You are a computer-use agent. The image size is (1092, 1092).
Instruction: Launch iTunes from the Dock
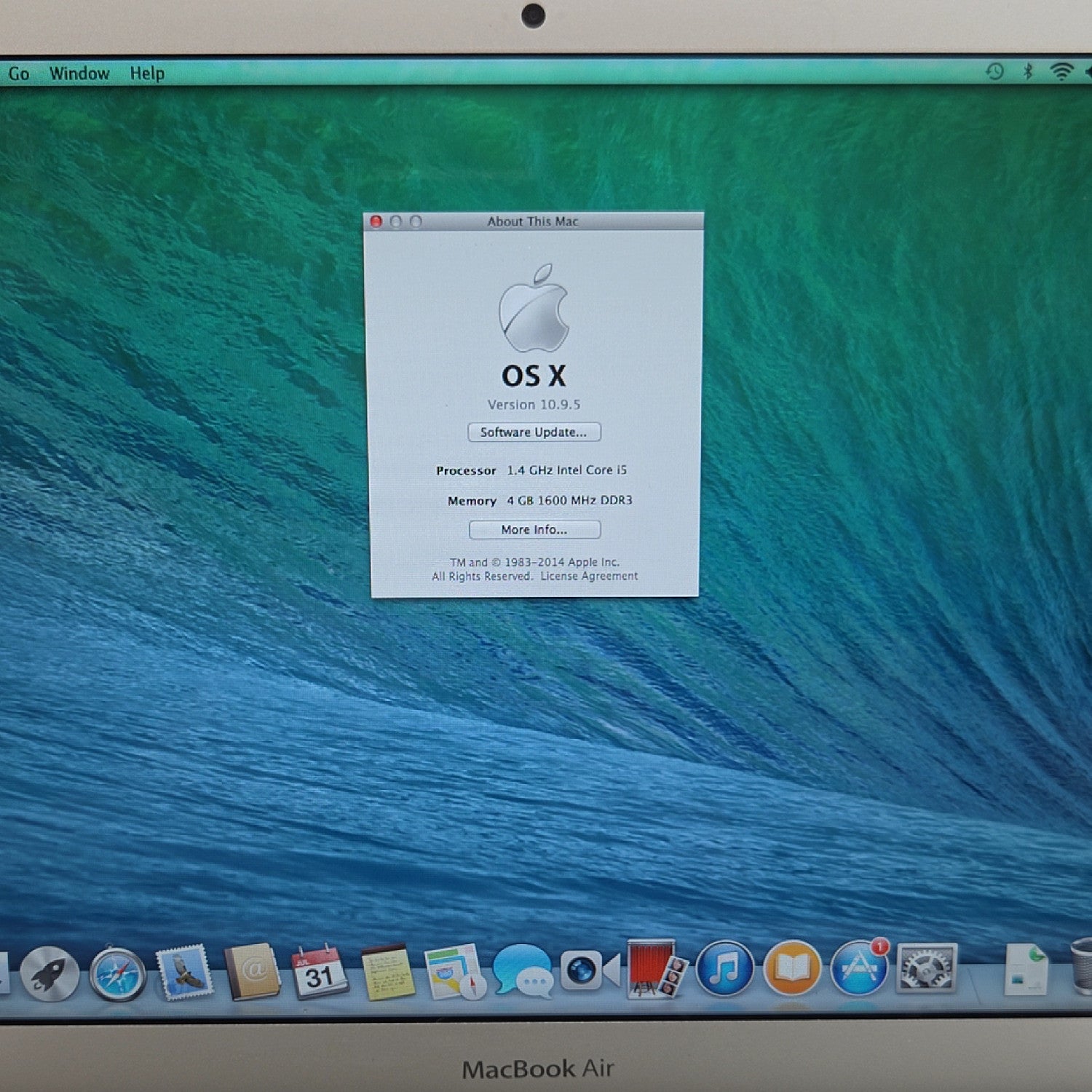click(x=724, y=969)
